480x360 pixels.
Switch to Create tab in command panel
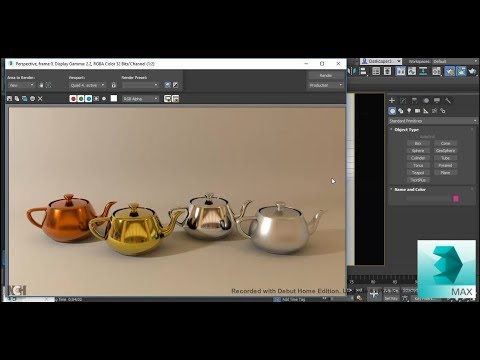(392, 100)
